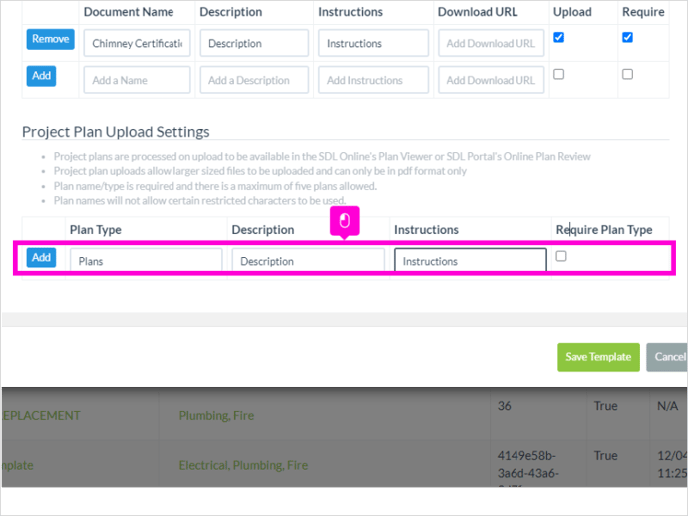
Task: Click the Plans plan type field
Action: [146, 261]
